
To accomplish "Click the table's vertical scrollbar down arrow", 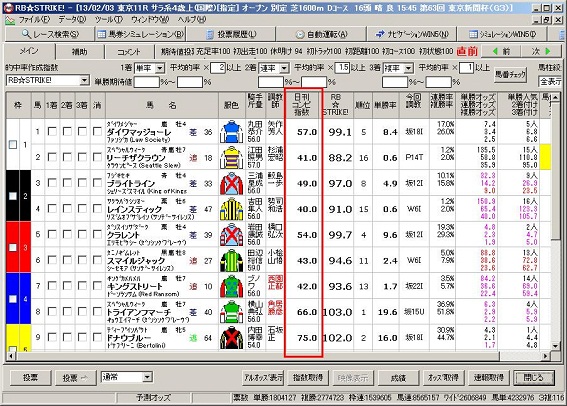I will 556,346.
